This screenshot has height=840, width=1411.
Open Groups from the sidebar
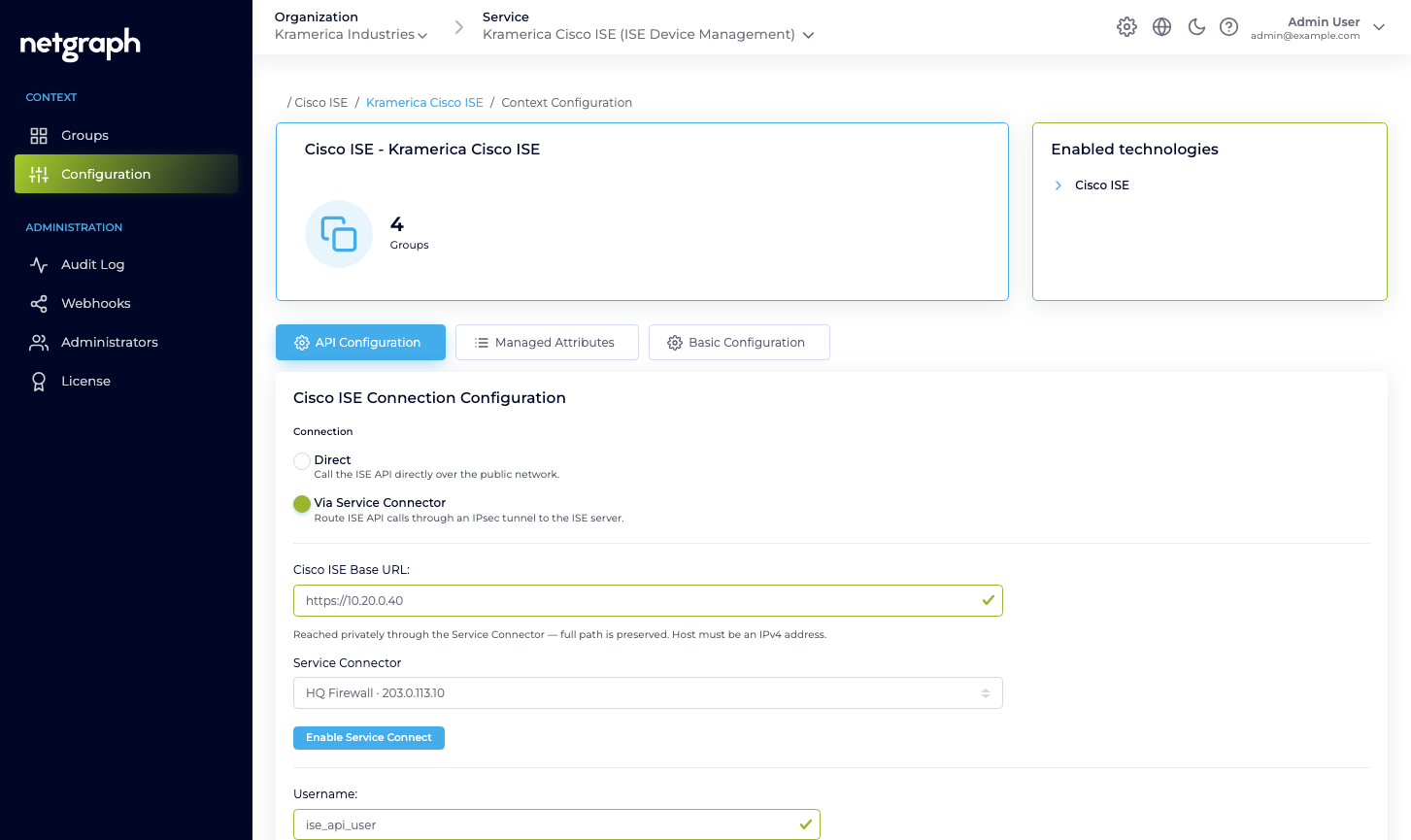pyautogui.click(x=126, y=135)
